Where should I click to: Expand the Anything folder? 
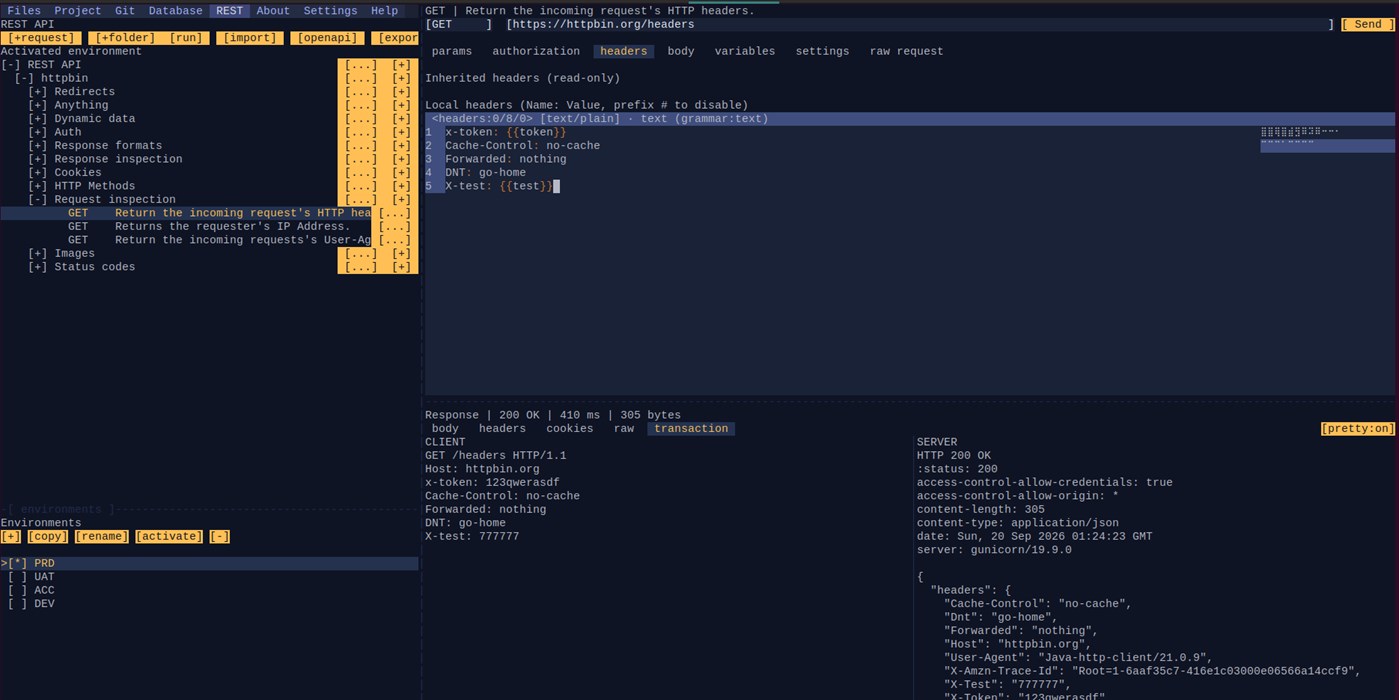(38, 105)
